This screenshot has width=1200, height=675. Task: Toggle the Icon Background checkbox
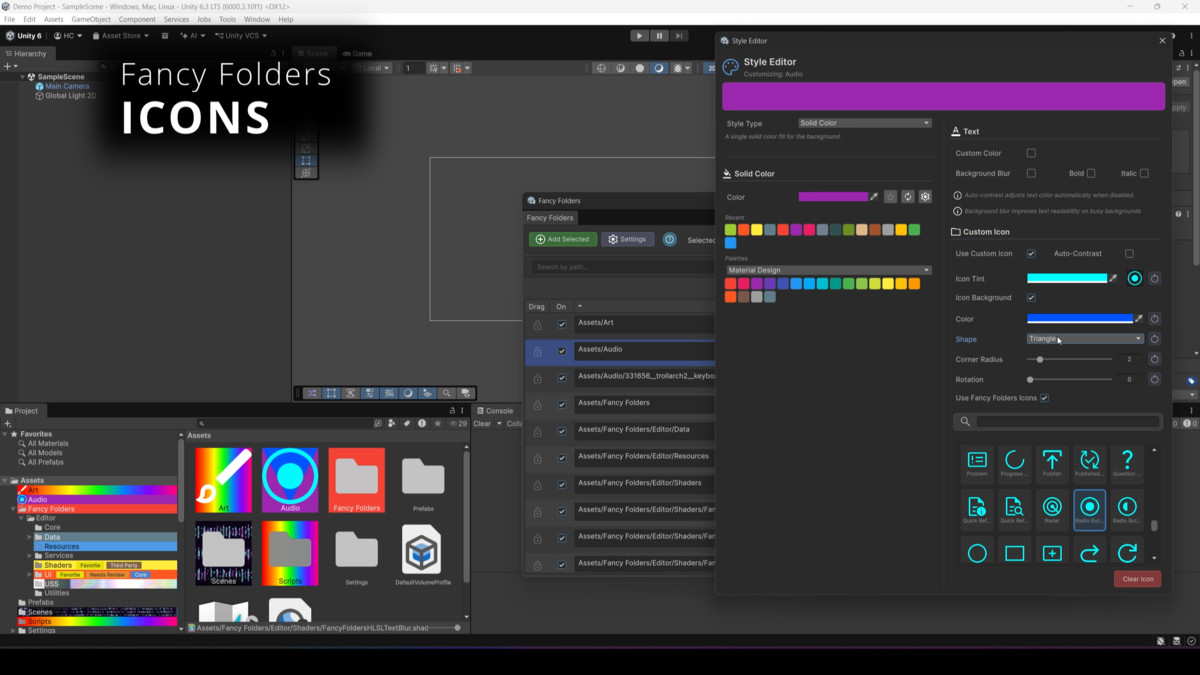coord(1031,298)
